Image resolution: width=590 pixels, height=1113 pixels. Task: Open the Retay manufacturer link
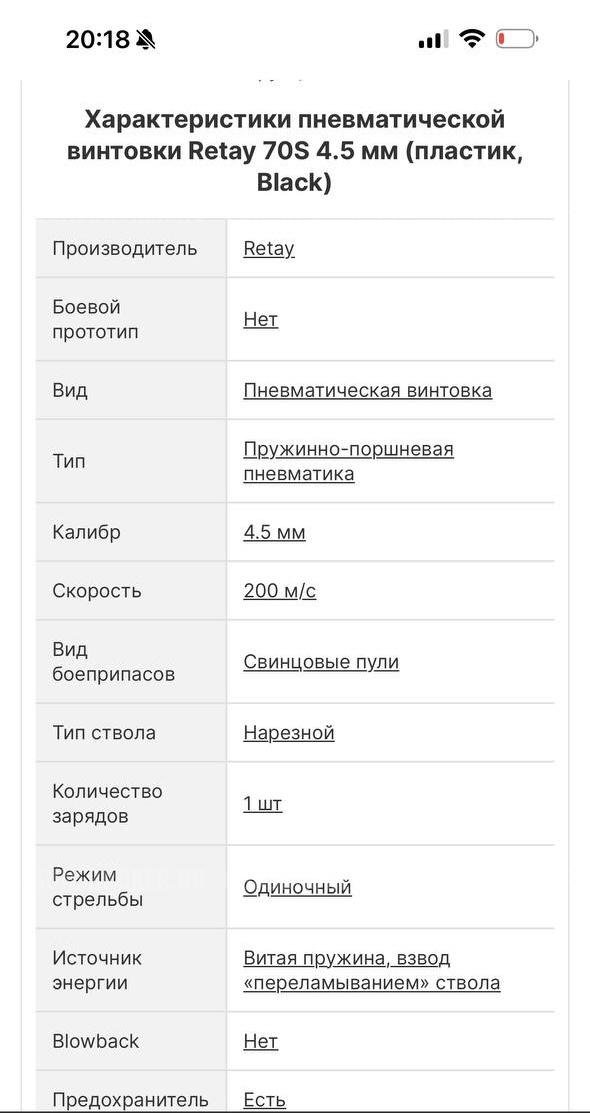click(x=267, y=249)
